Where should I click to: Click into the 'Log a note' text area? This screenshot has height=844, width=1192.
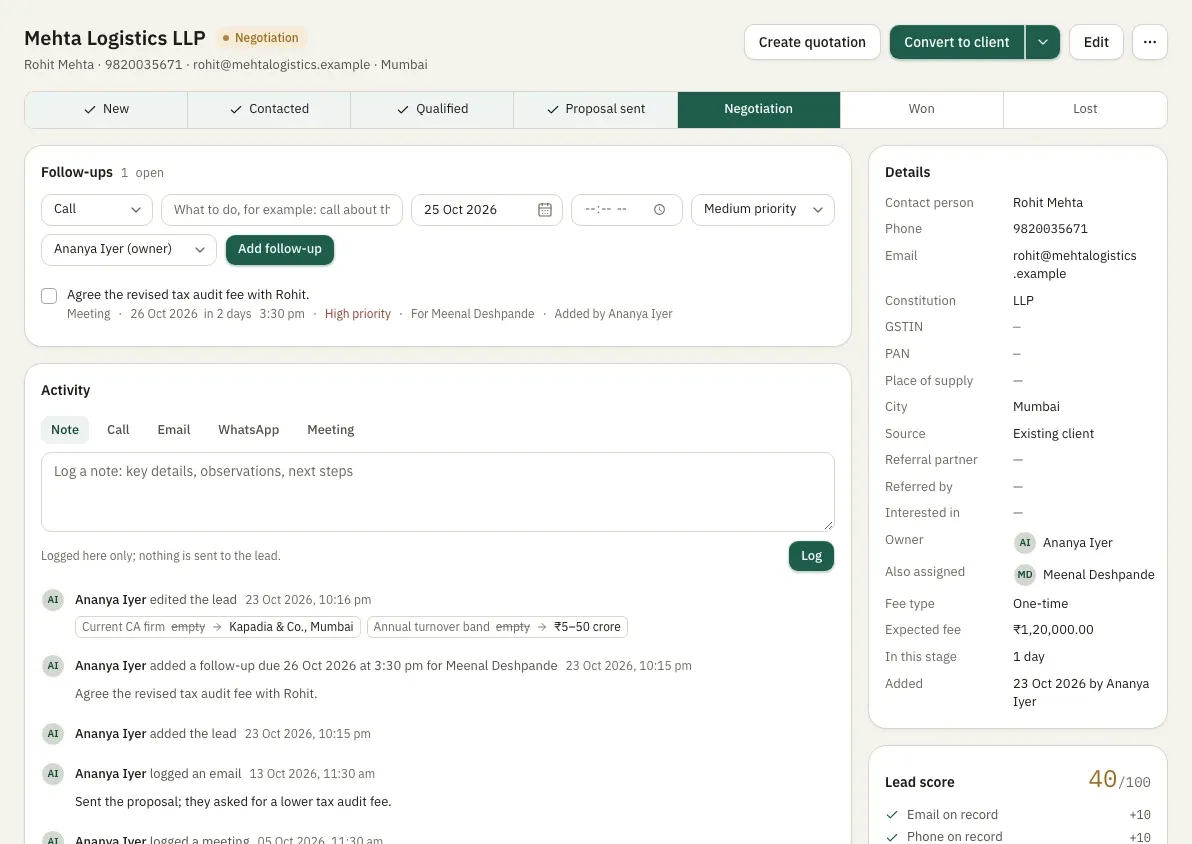[438, 492]
